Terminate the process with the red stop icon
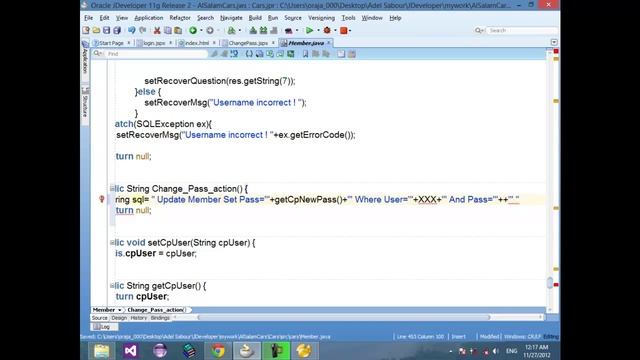The image size is (640, 360). pos(344,30)
